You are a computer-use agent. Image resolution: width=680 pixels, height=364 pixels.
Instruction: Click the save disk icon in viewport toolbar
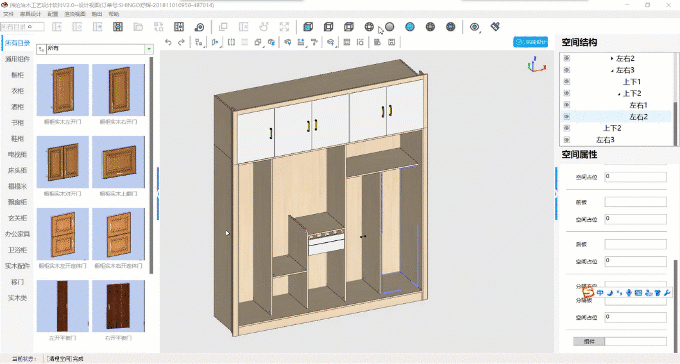(x=391, y=42)
